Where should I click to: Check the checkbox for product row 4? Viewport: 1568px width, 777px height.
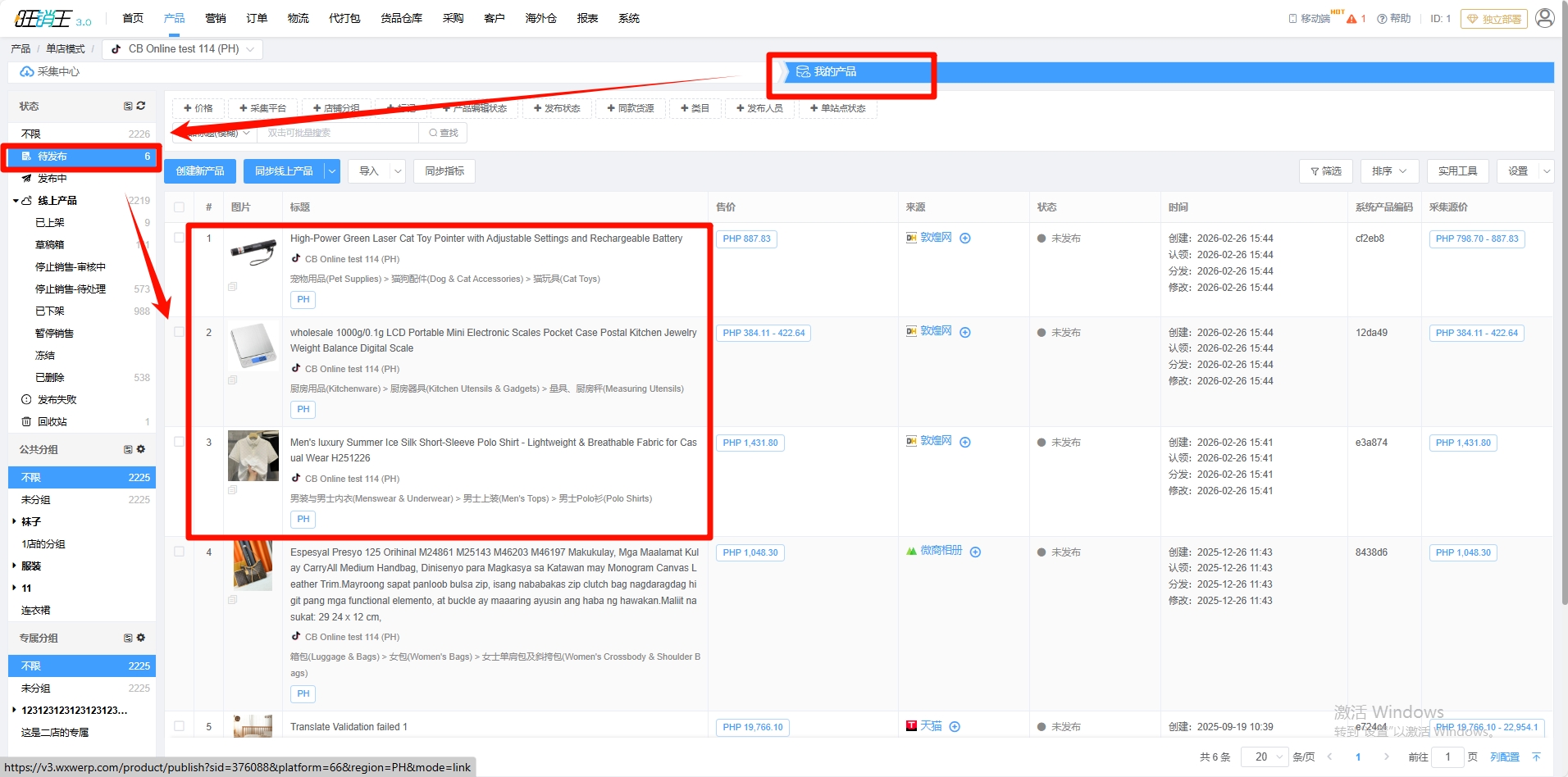179,552
